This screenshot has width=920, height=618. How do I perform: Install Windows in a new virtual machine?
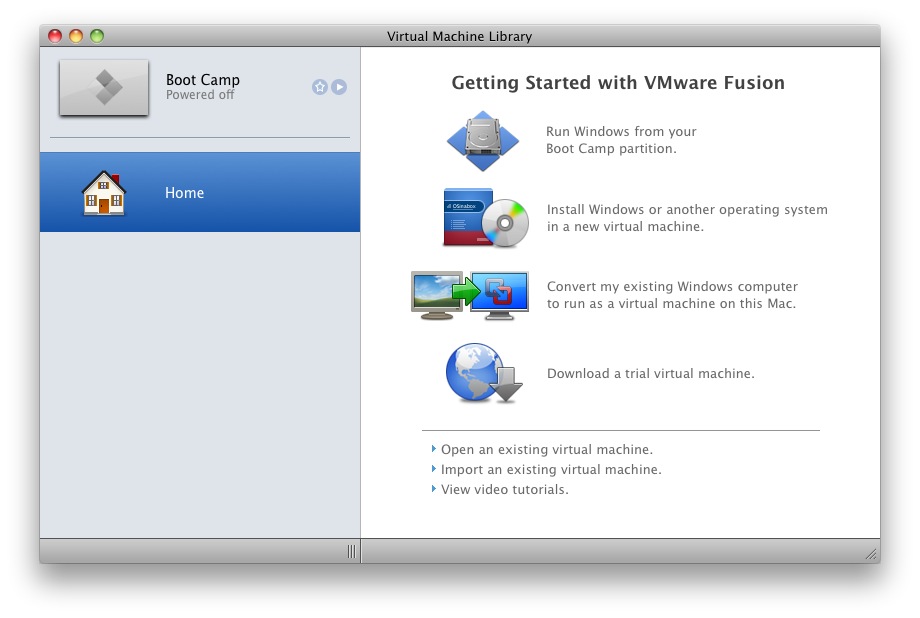tap(687, 218)
